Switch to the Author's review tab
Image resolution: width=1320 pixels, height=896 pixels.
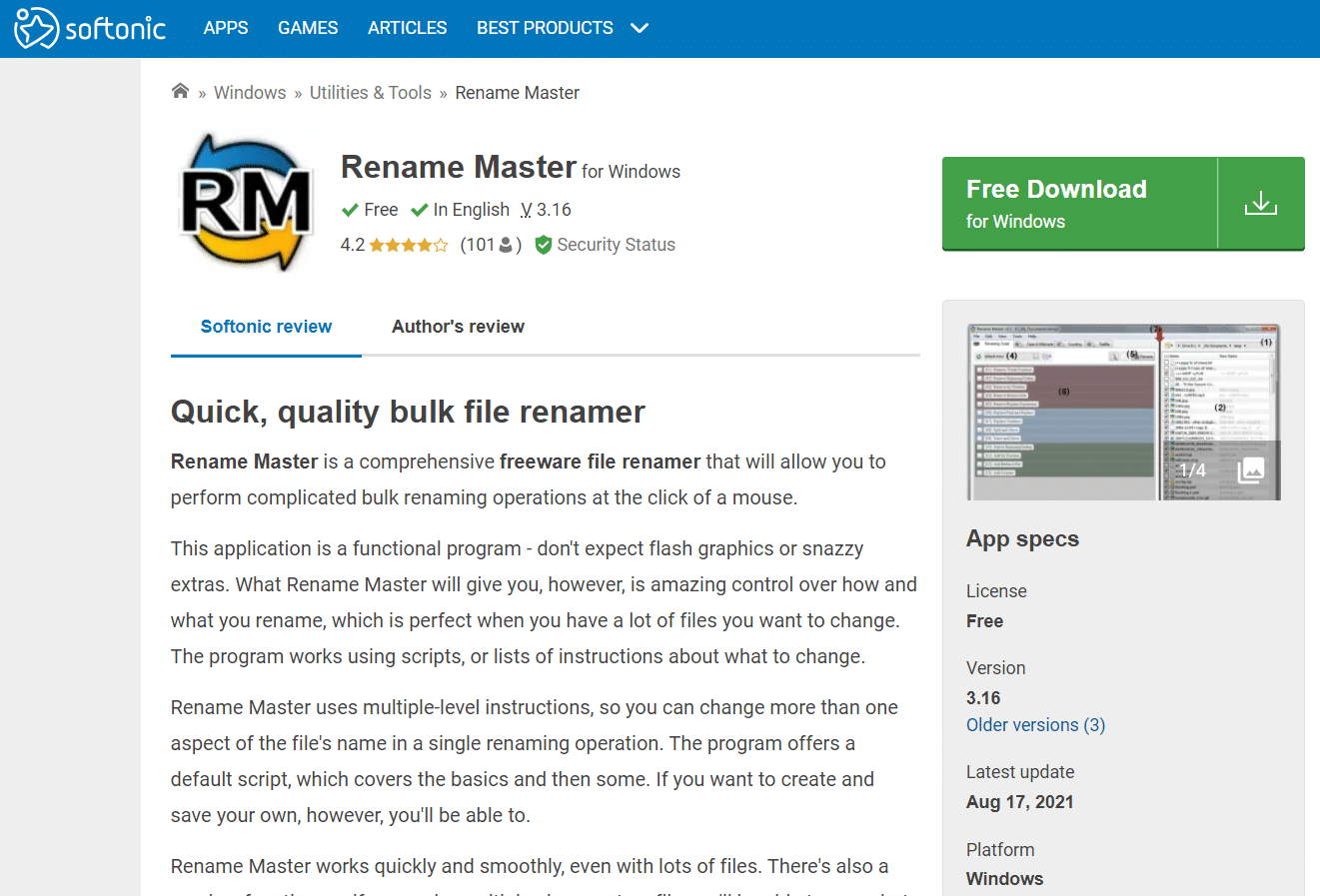(x=458, y=327)
